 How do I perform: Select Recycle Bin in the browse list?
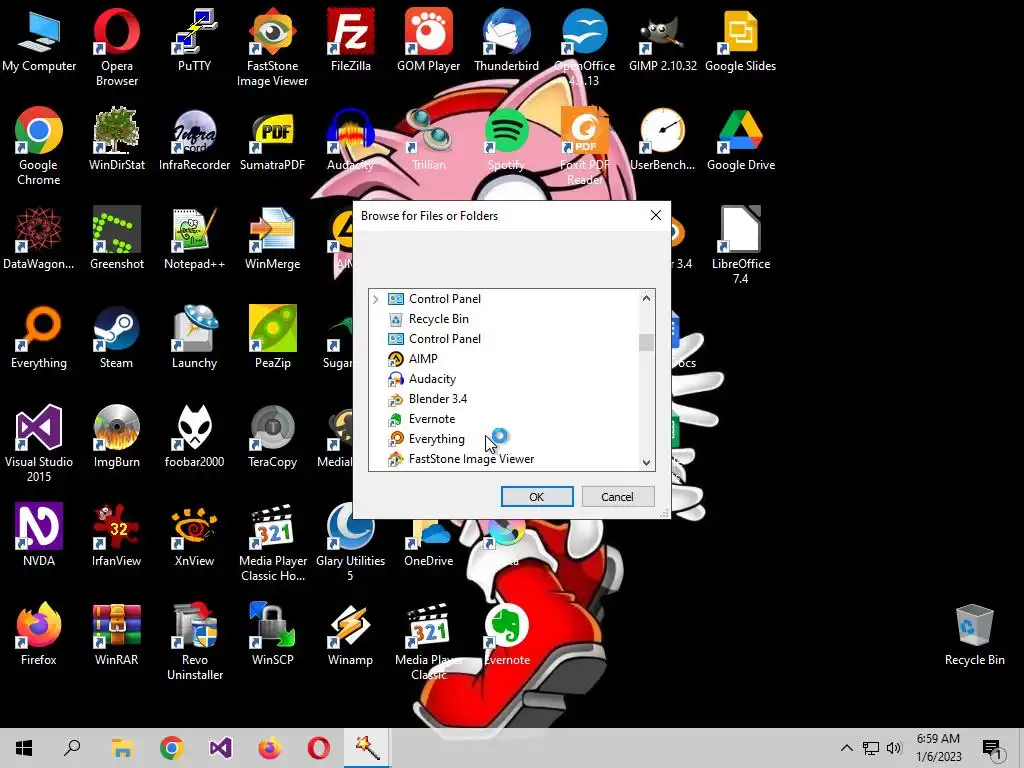438,319
